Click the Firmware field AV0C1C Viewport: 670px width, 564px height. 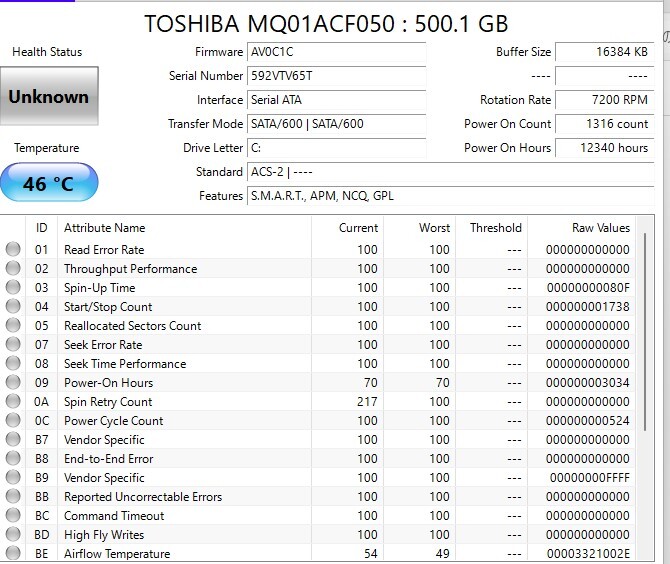pos(337,52)
